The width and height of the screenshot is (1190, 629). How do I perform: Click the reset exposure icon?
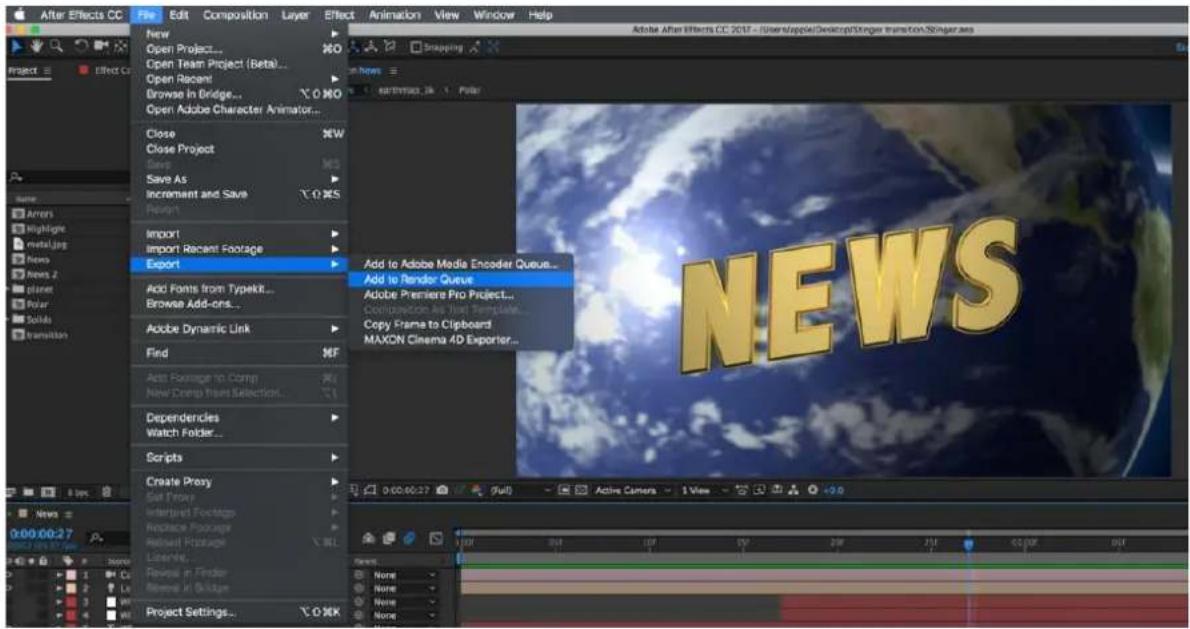(x=813, y=490)
